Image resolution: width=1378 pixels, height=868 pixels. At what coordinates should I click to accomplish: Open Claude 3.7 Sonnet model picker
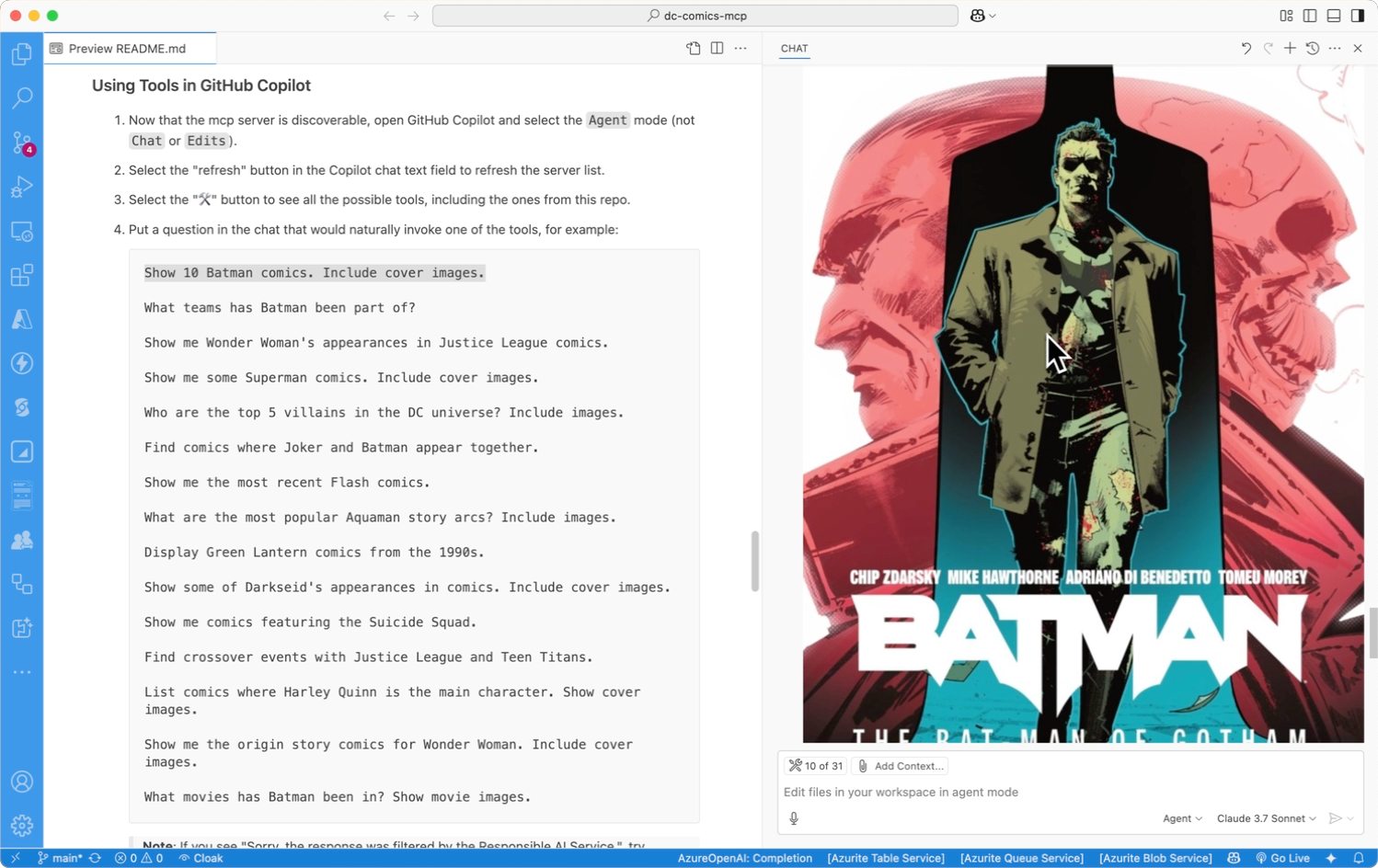[1266, 818]
